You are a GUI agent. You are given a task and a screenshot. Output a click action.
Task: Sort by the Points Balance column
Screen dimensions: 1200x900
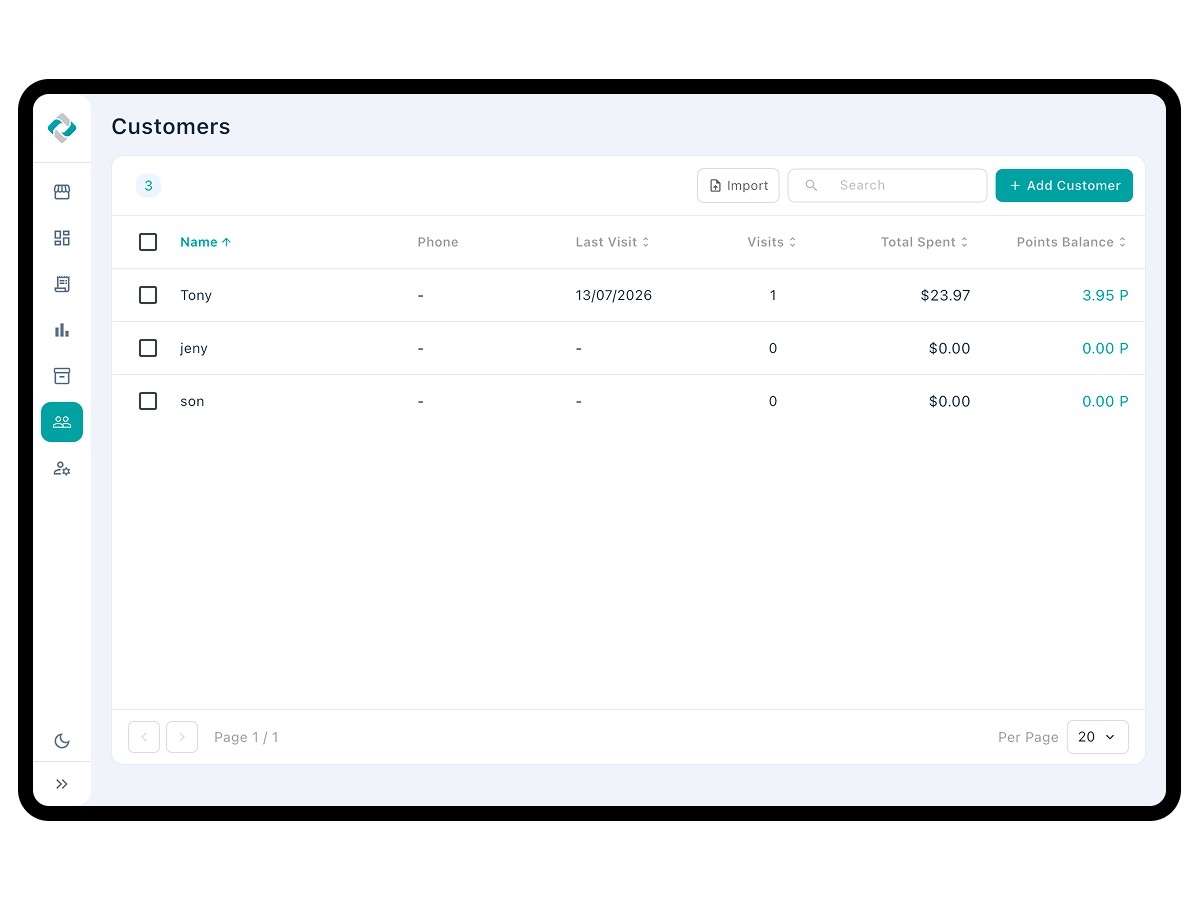tap(1072, 242)
